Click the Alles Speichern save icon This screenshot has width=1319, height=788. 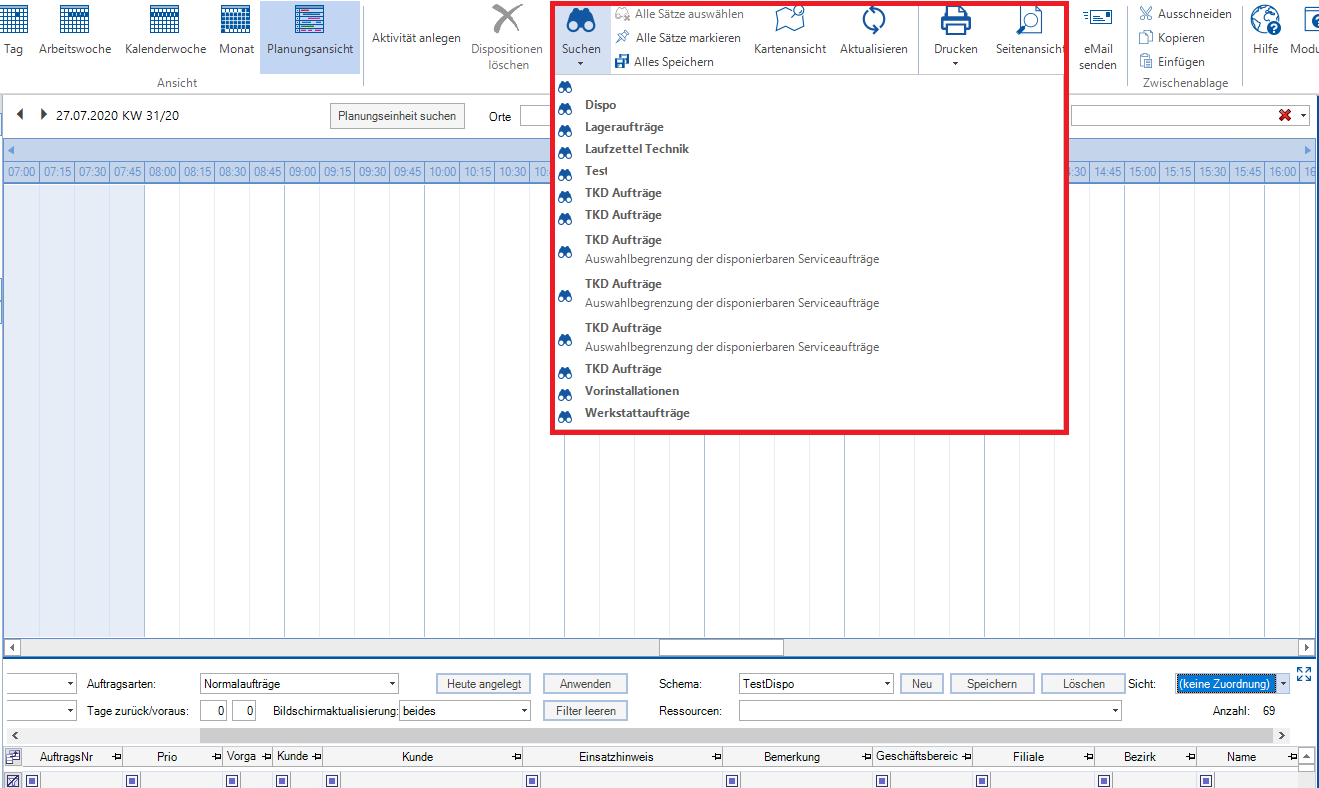[x=622, y=62]
